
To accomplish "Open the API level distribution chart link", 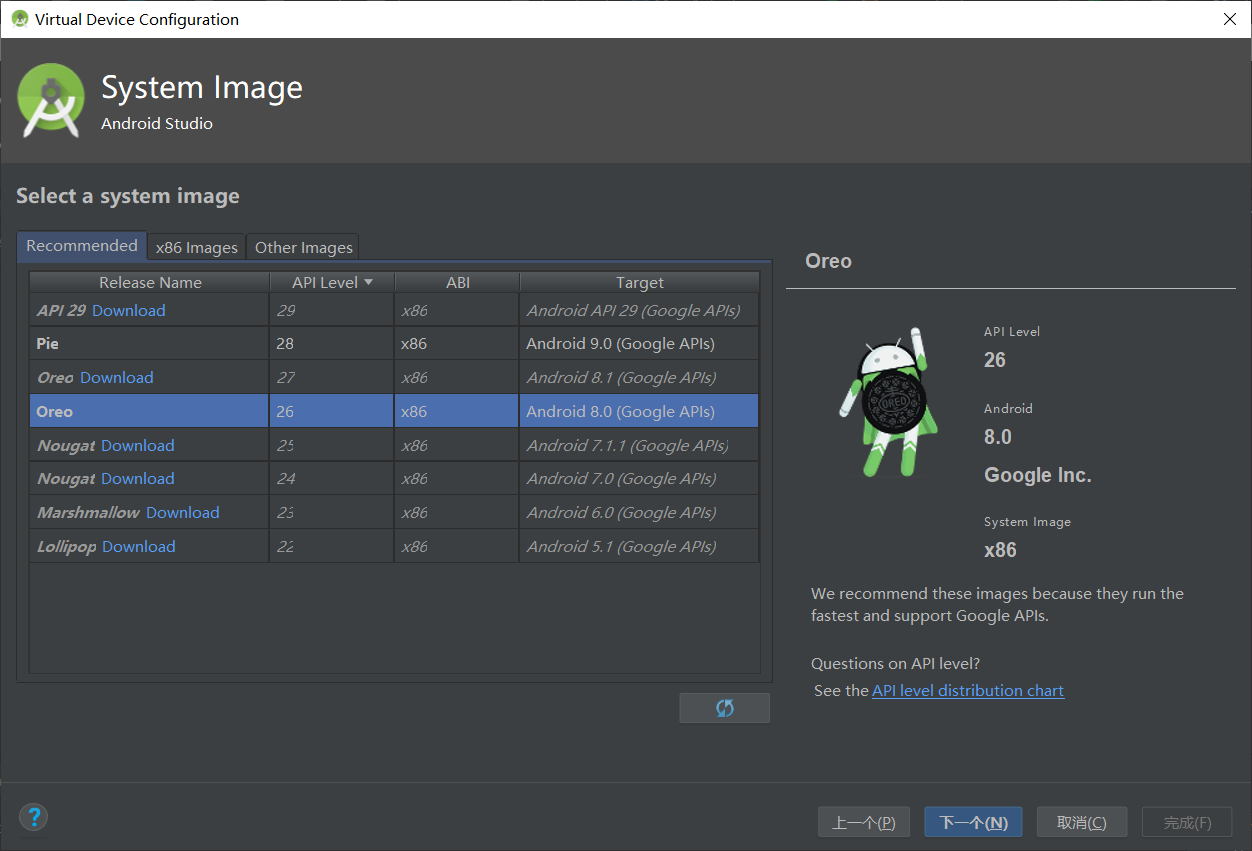I will [968, 690].
